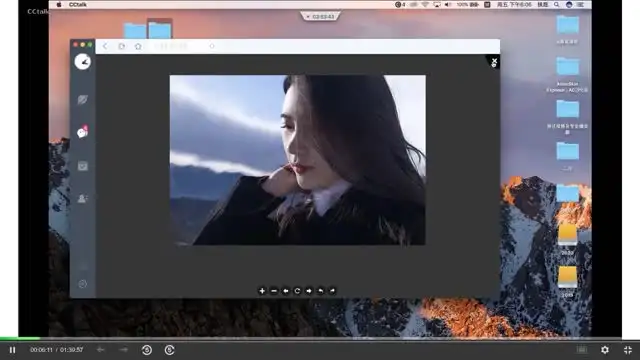The width and height of the screenshot is (640, 360).
Task: Go home with the house icon
Action: tap(138, 46)
